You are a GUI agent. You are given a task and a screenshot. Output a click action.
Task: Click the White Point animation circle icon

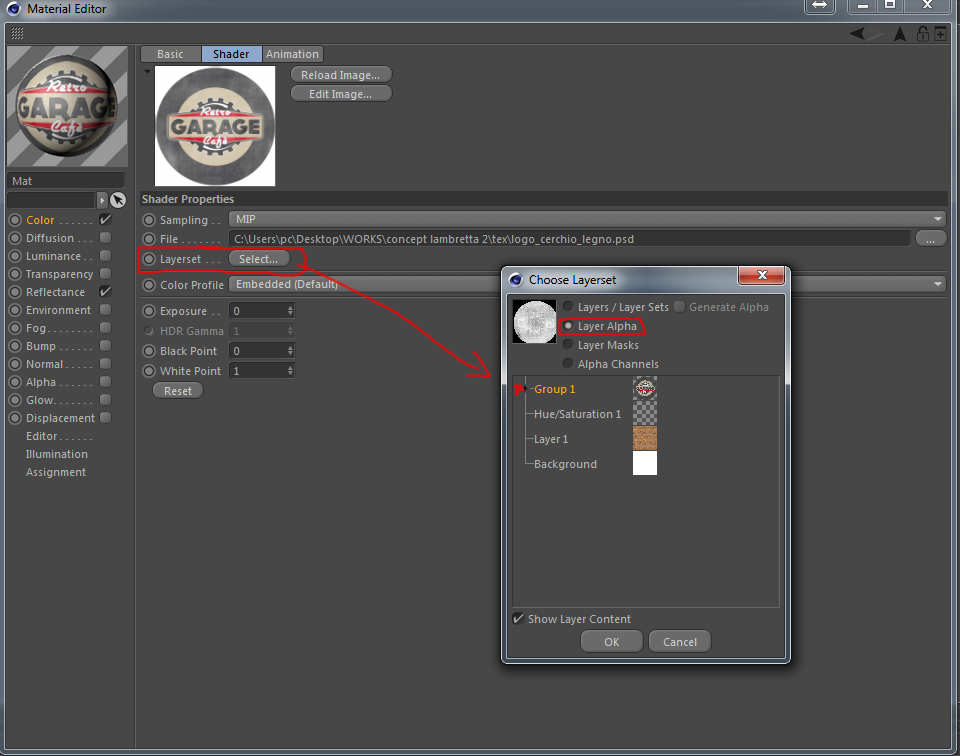[149, 371]
